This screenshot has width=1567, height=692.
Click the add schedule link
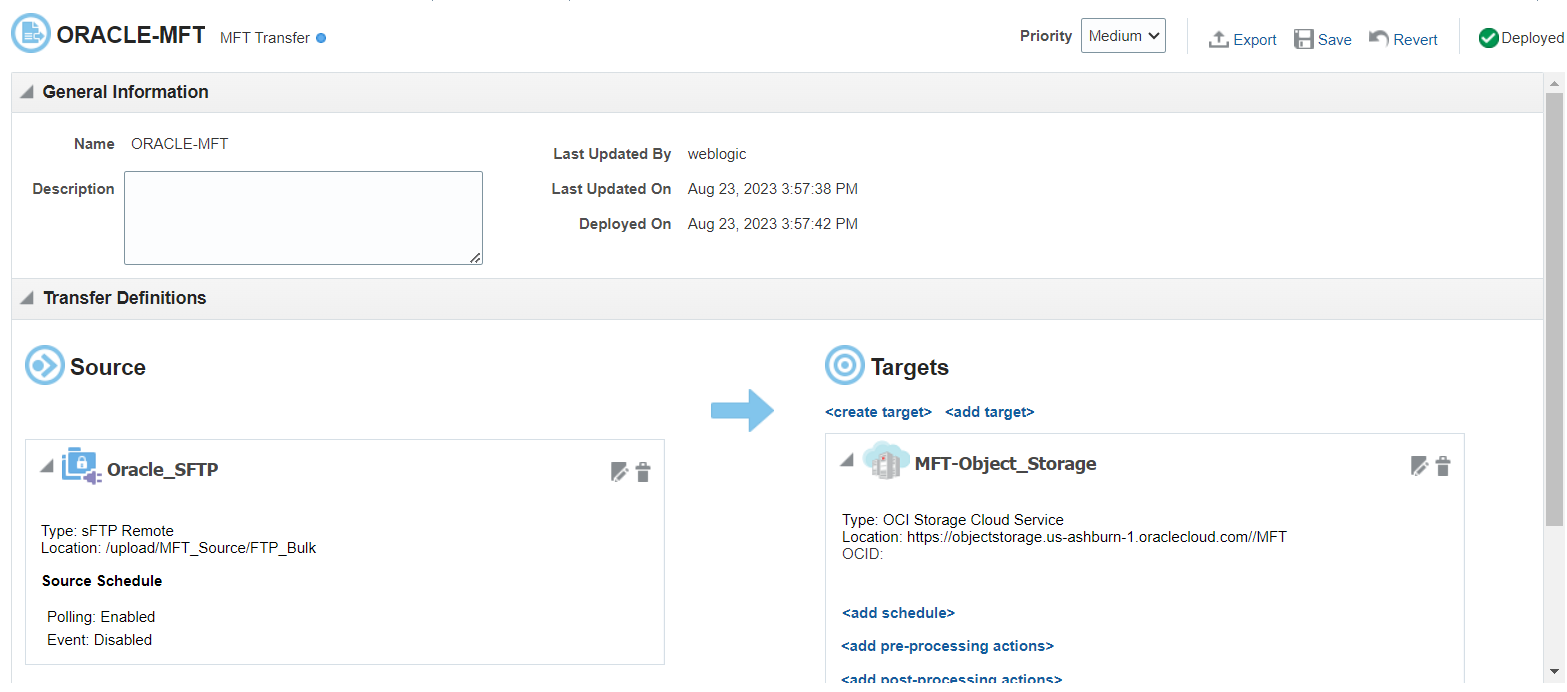pyautogui.click(x=898, y=613)
